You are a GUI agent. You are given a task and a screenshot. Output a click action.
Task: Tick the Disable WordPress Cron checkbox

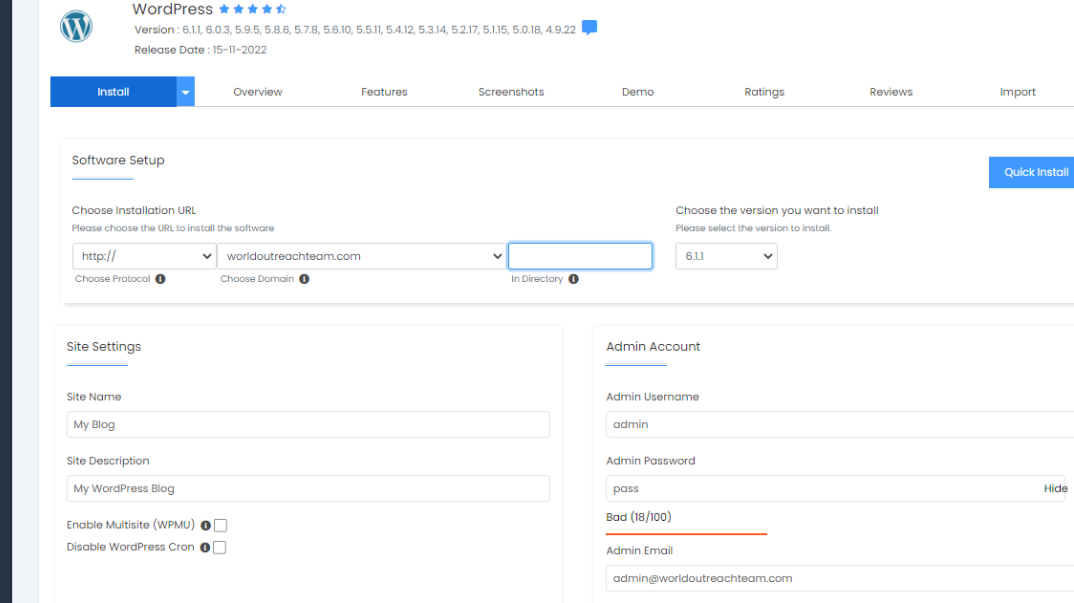[x=219, y=547]
